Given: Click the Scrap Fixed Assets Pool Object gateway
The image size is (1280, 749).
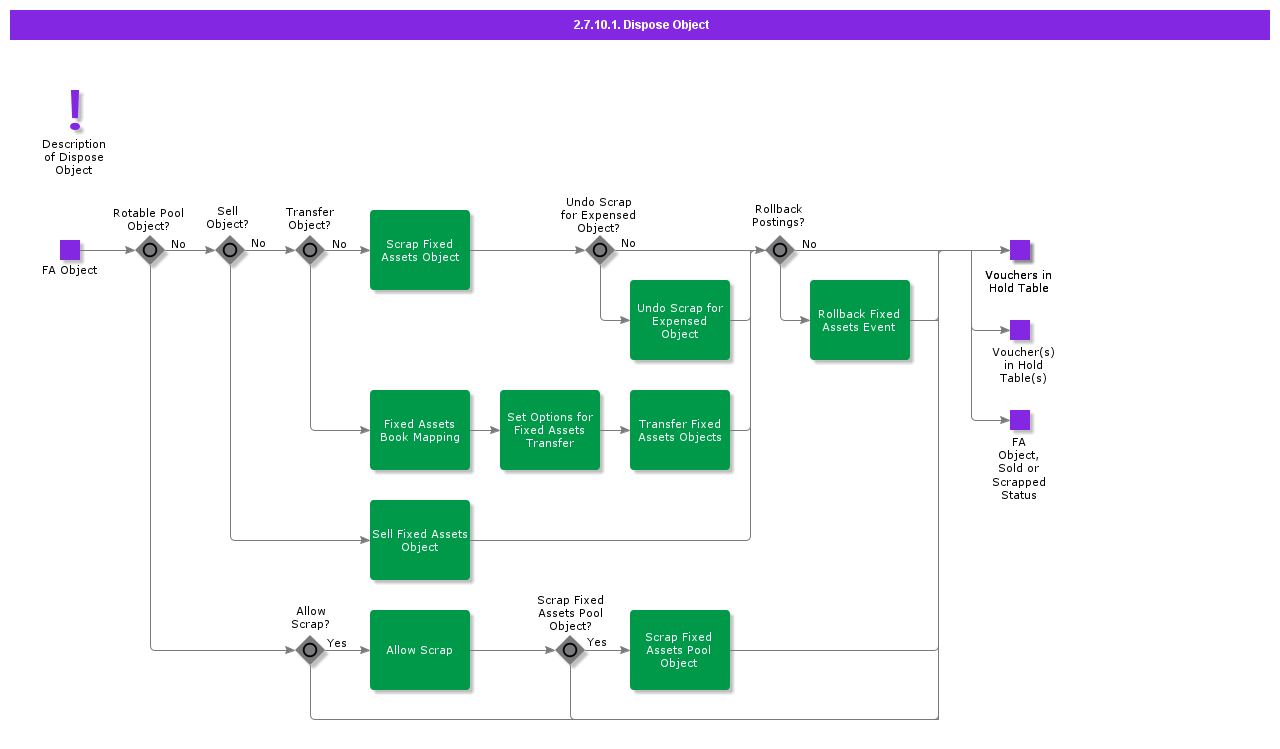Looking at the screenshot, I should (x=570, y=650).
